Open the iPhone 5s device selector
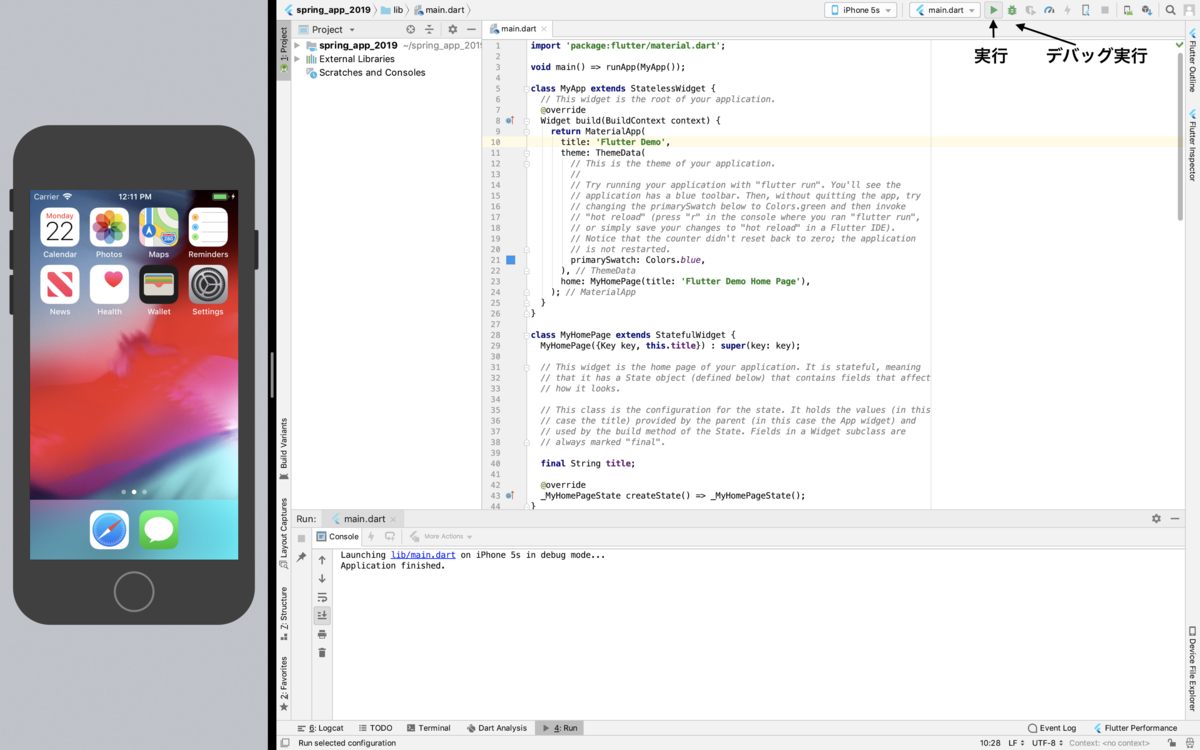The width and height of the screenshot is (1200, 750). tap(860, 10)
